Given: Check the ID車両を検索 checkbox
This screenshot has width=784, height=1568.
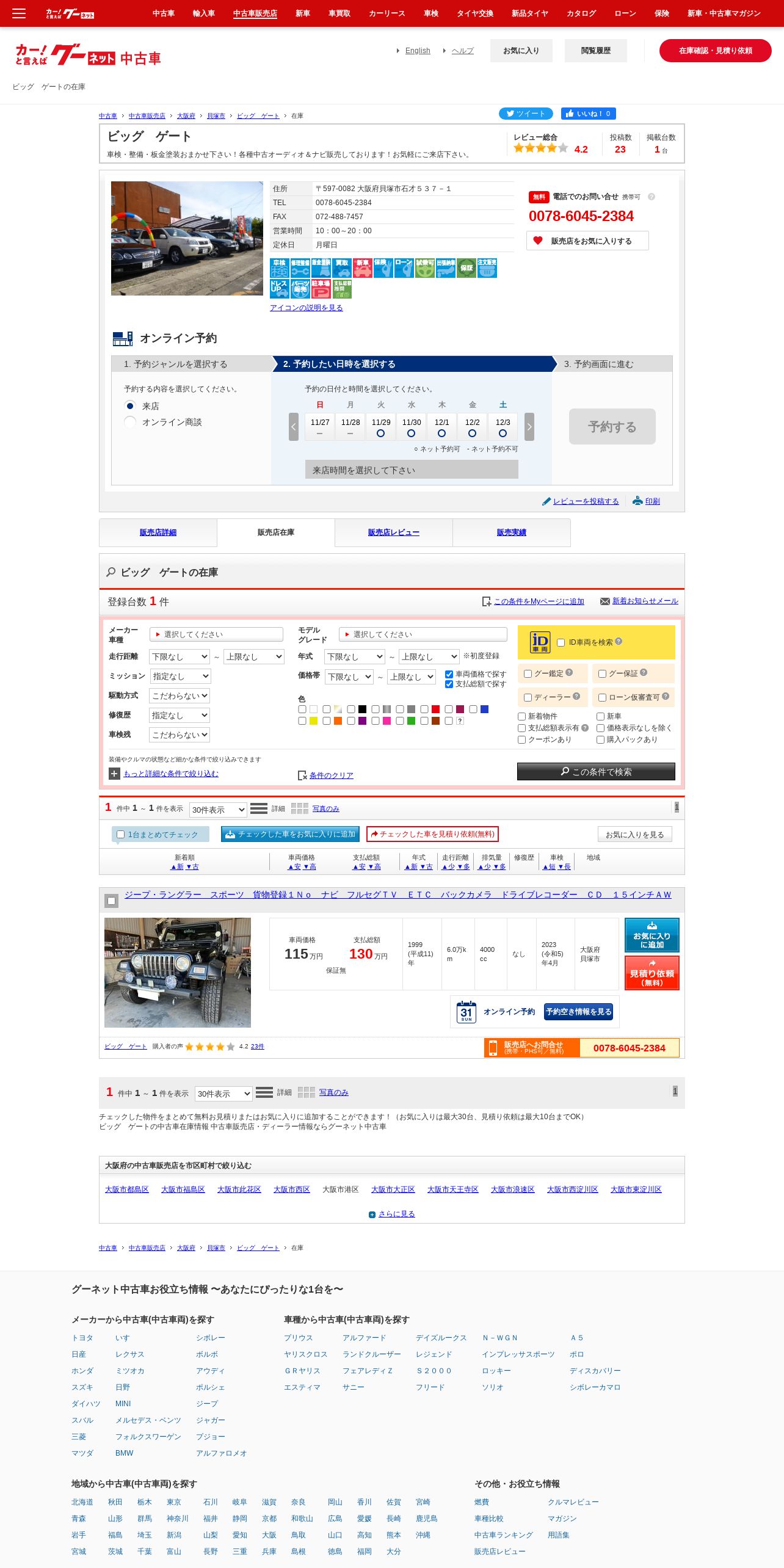Looking at the screenshot, I should (561, 642).
